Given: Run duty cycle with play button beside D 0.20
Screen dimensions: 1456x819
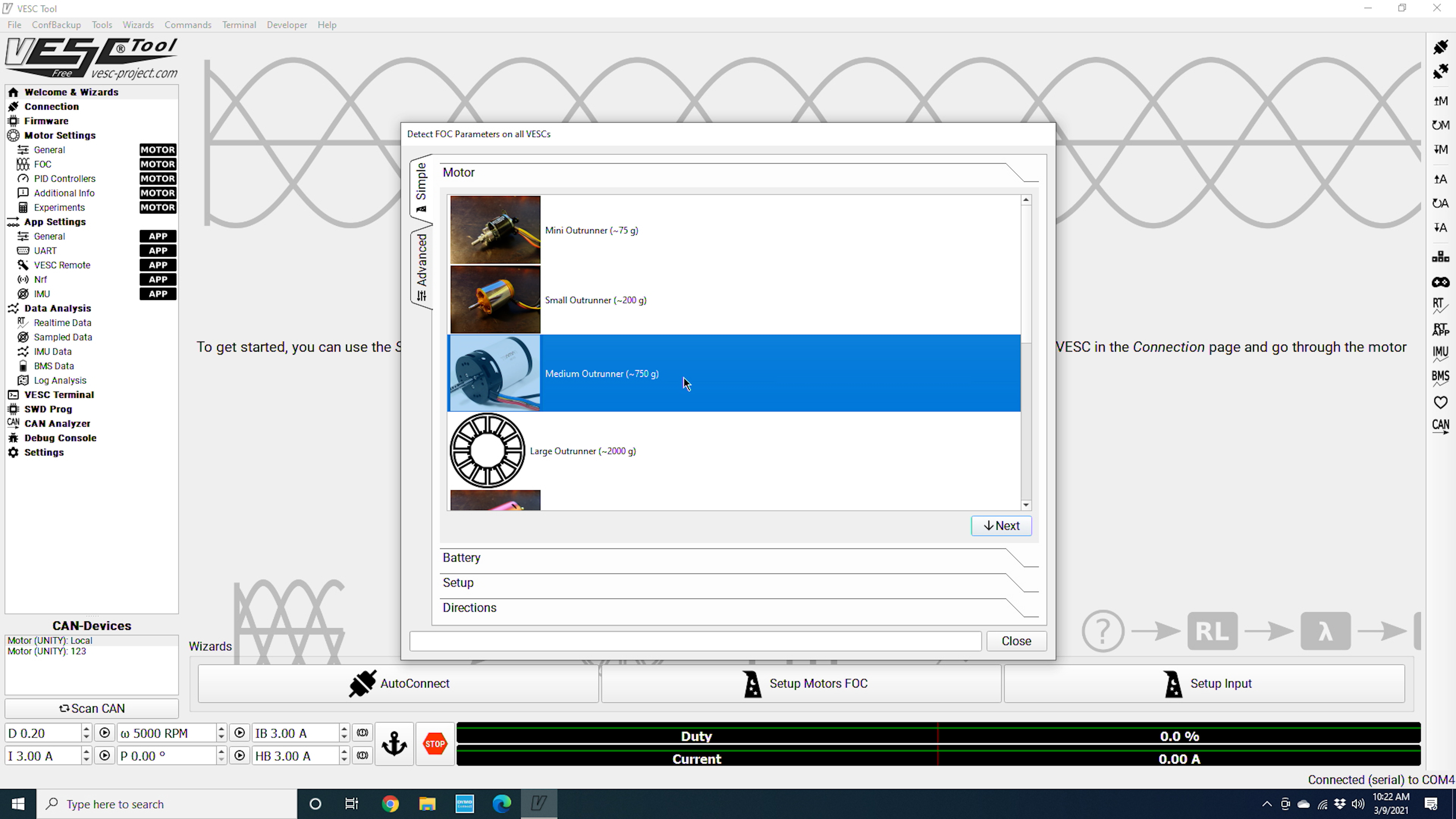Looking at the screenshot, I should [x=105, y=733].
